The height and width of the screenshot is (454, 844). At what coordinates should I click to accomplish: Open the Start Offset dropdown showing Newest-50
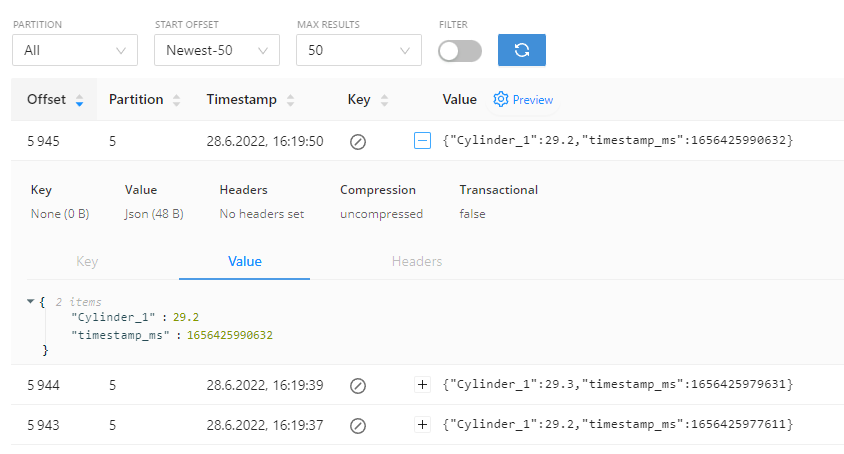pos(217,50)
